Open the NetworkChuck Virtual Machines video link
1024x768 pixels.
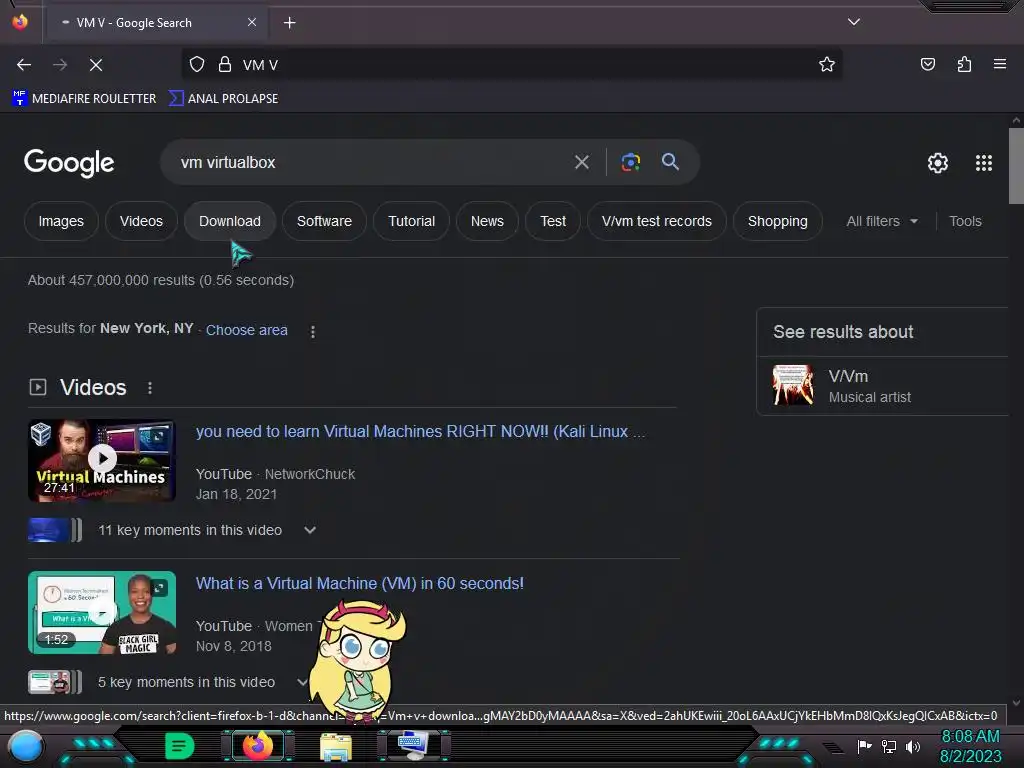point(420,432)
